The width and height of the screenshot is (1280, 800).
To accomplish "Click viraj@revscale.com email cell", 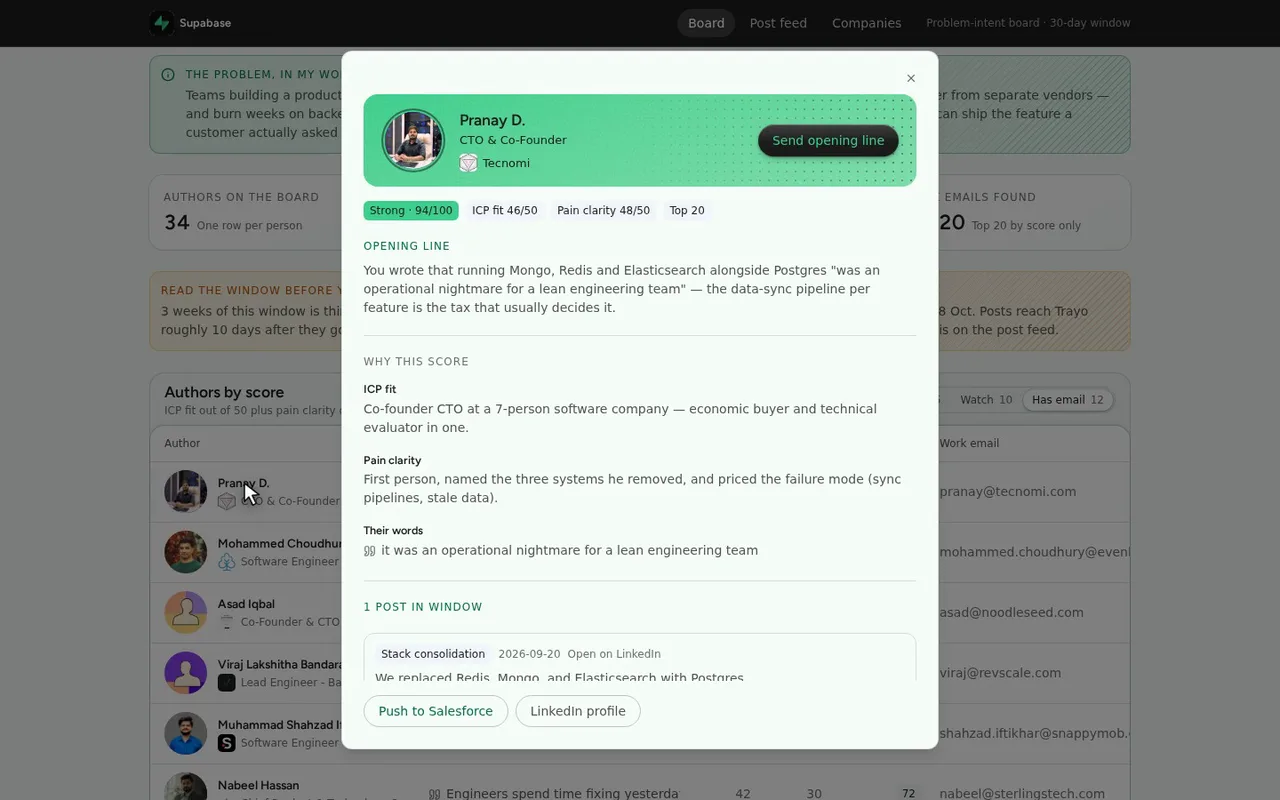I will click(x=1000, y=673).
